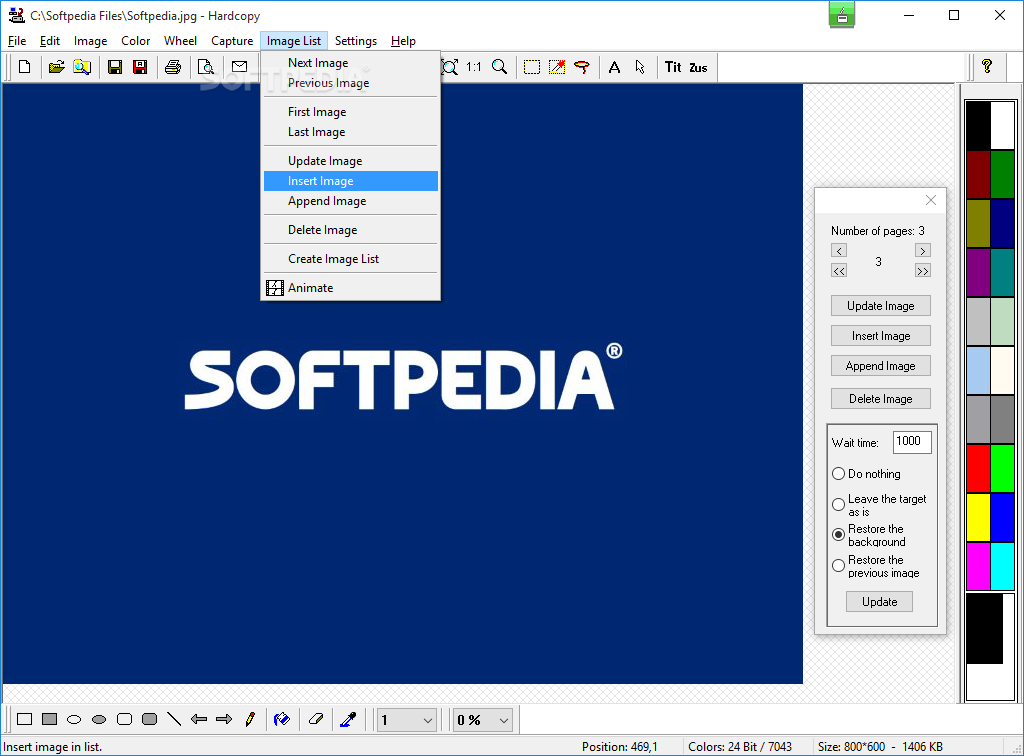Open the Capture menu
This screenshot has height=756, width=1024.
(232, 40)
